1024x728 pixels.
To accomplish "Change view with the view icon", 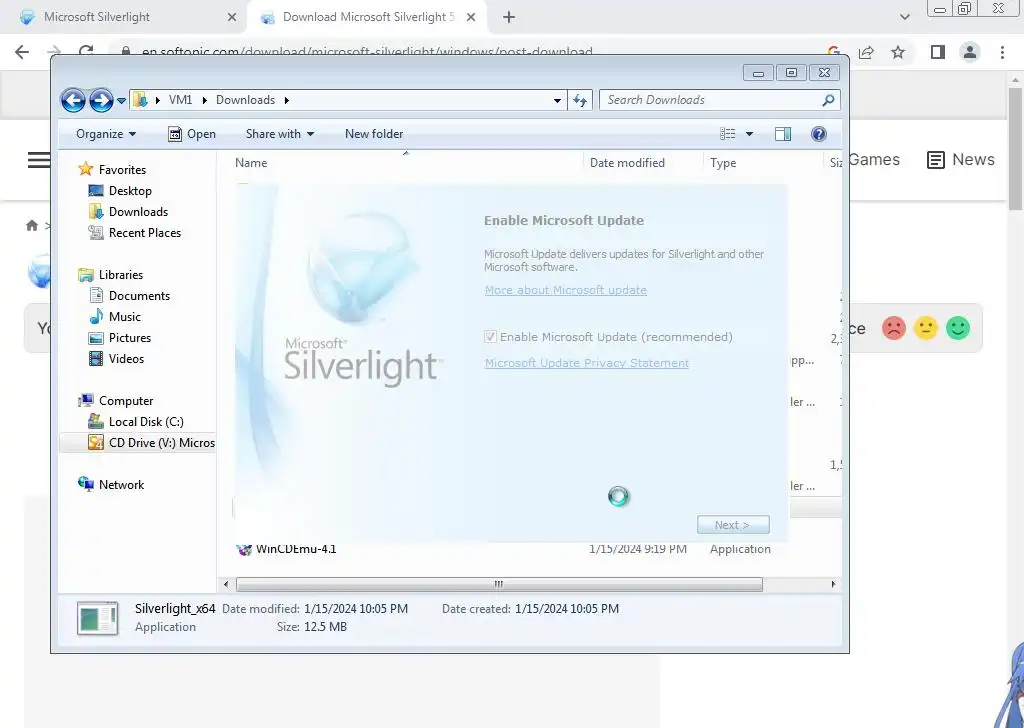I will point(728,134).
